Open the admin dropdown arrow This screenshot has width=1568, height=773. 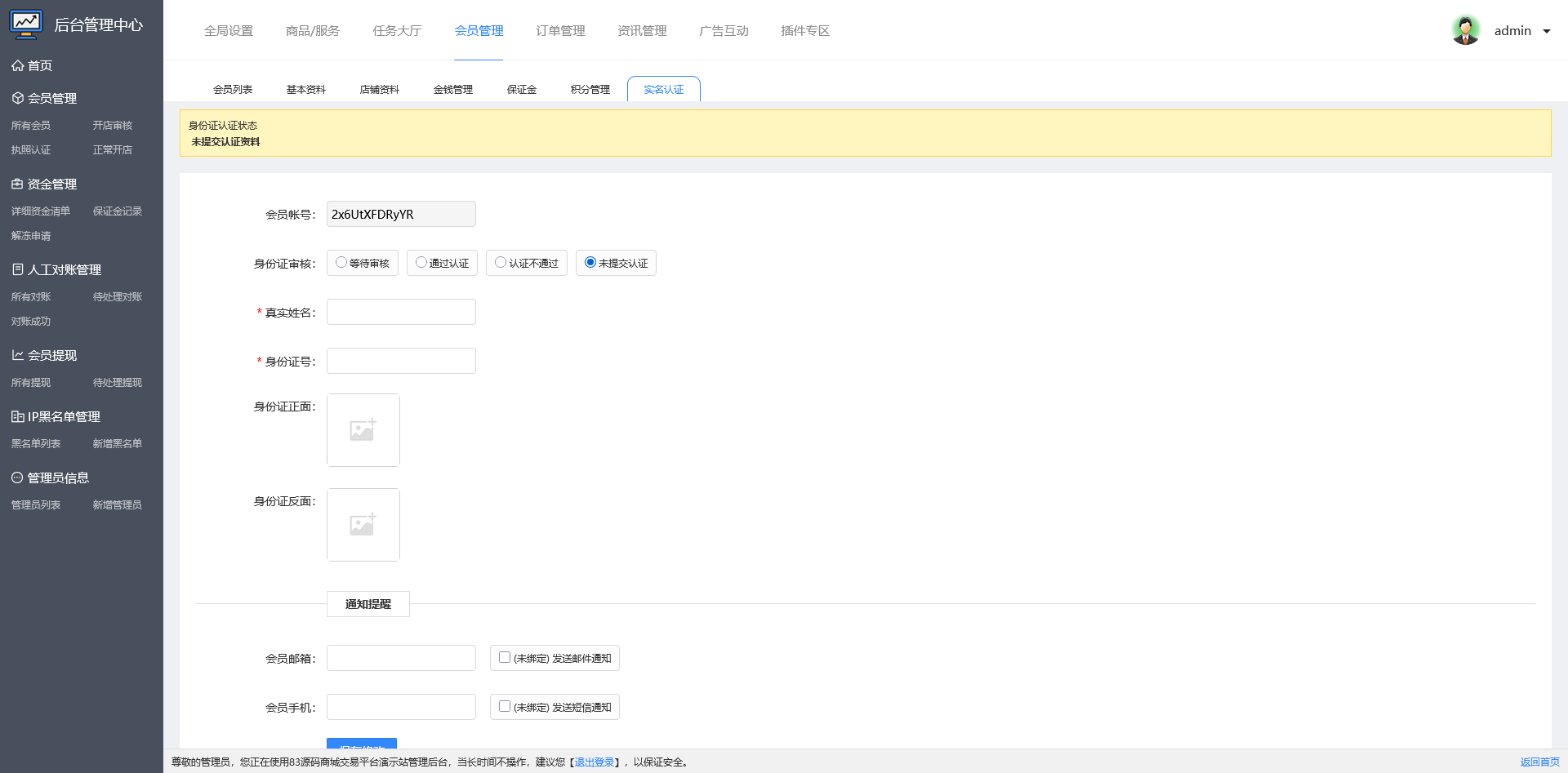1547,31
